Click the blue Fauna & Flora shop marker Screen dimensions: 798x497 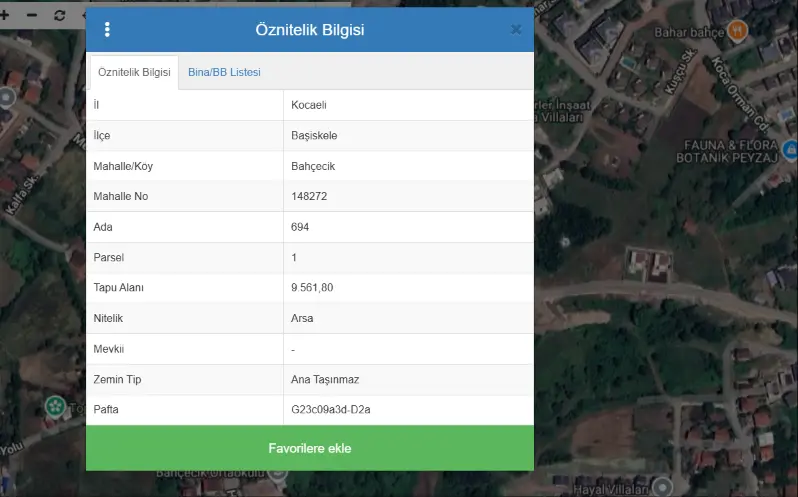(x=790, y=151)
